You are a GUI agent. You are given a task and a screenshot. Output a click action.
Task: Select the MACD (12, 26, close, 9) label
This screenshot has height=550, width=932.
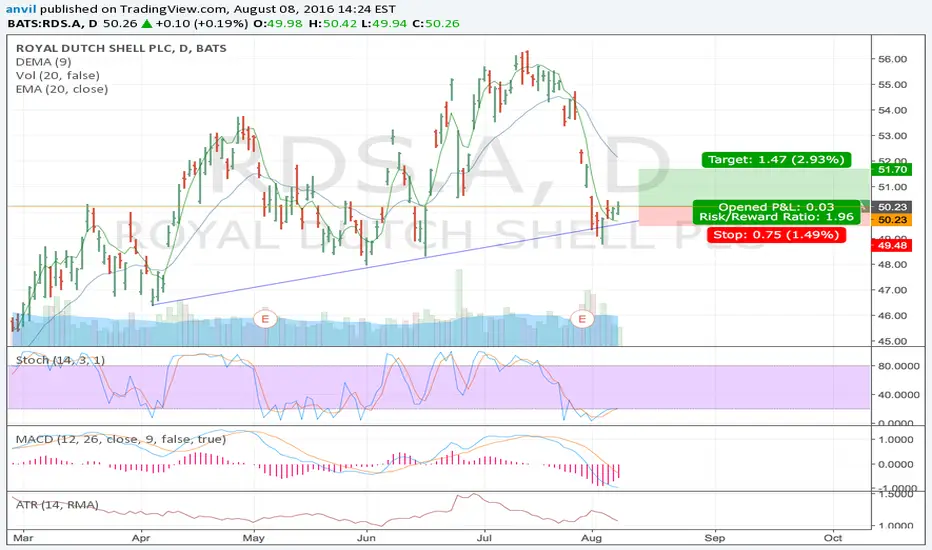coord(121,439)
